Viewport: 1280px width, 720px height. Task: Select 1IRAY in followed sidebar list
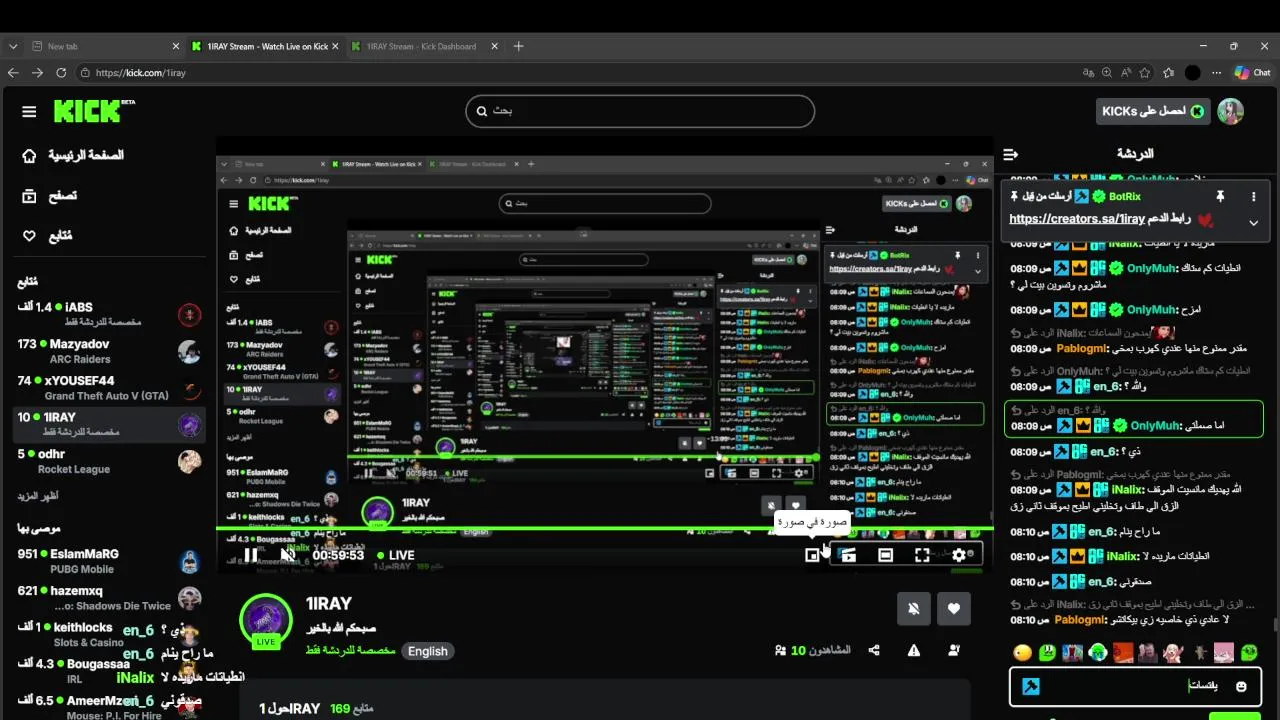tap(110, 424)
